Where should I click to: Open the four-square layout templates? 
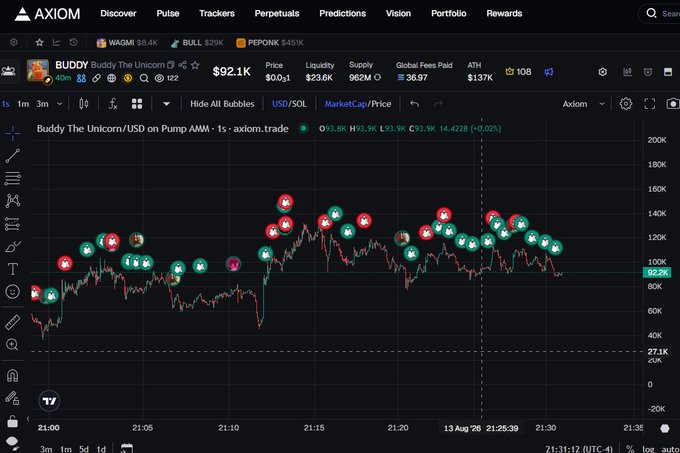point(137,104)
